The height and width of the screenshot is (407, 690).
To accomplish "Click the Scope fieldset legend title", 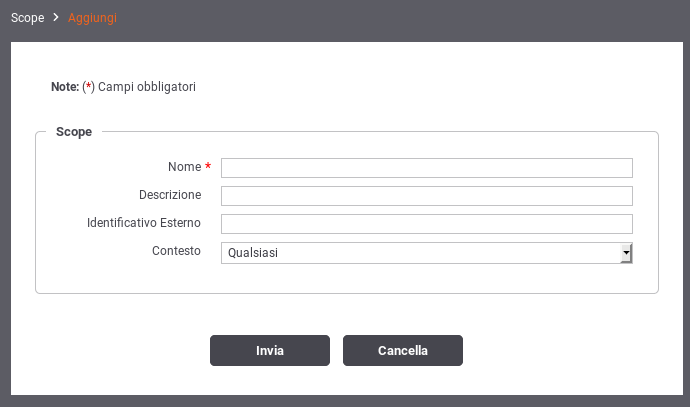I will (x=74, y=132).
